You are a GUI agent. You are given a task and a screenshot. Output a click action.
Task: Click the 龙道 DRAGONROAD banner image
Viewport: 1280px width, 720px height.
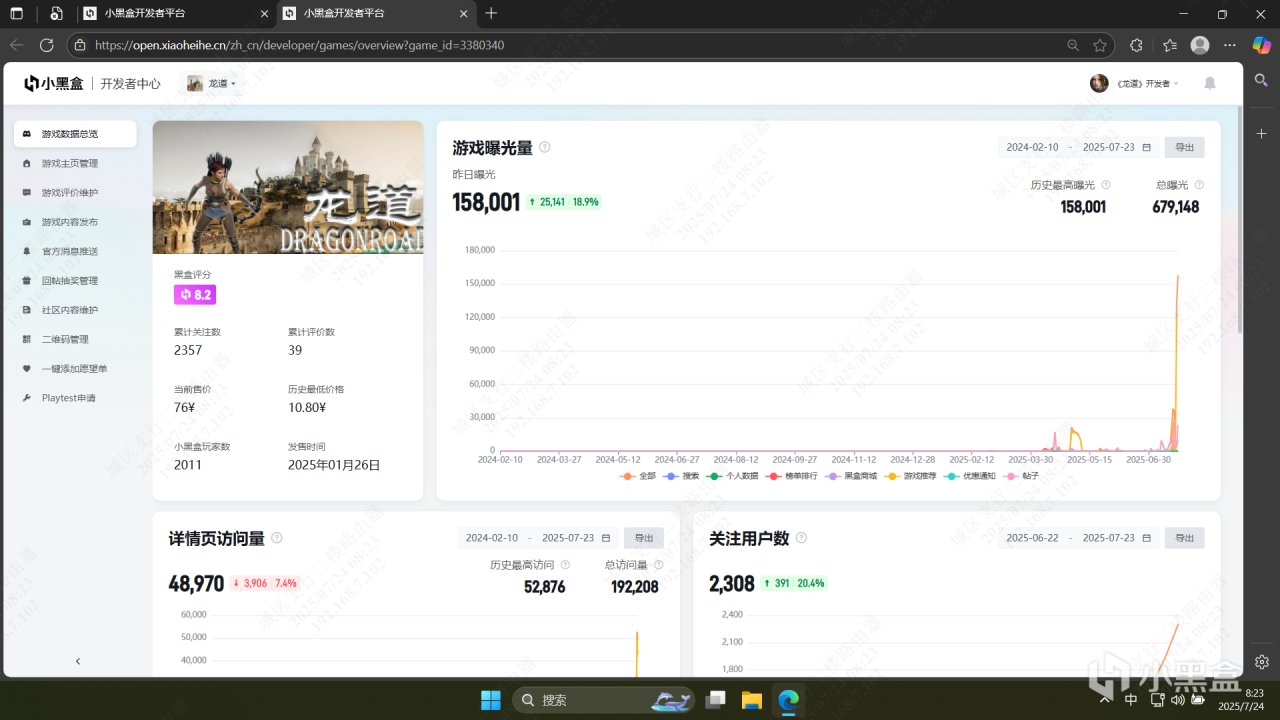[x=288, y=188]
